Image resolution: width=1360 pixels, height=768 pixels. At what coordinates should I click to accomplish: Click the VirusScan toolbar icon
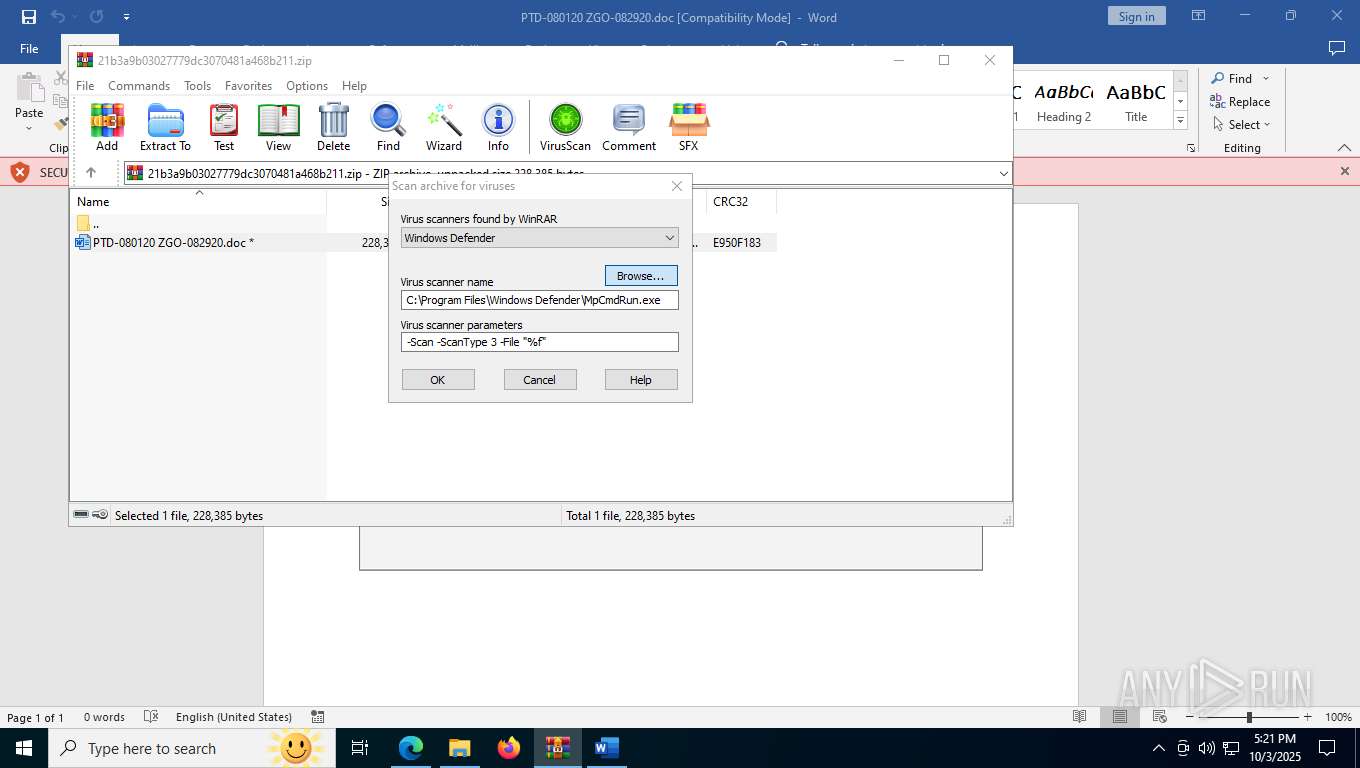(565, 127)
